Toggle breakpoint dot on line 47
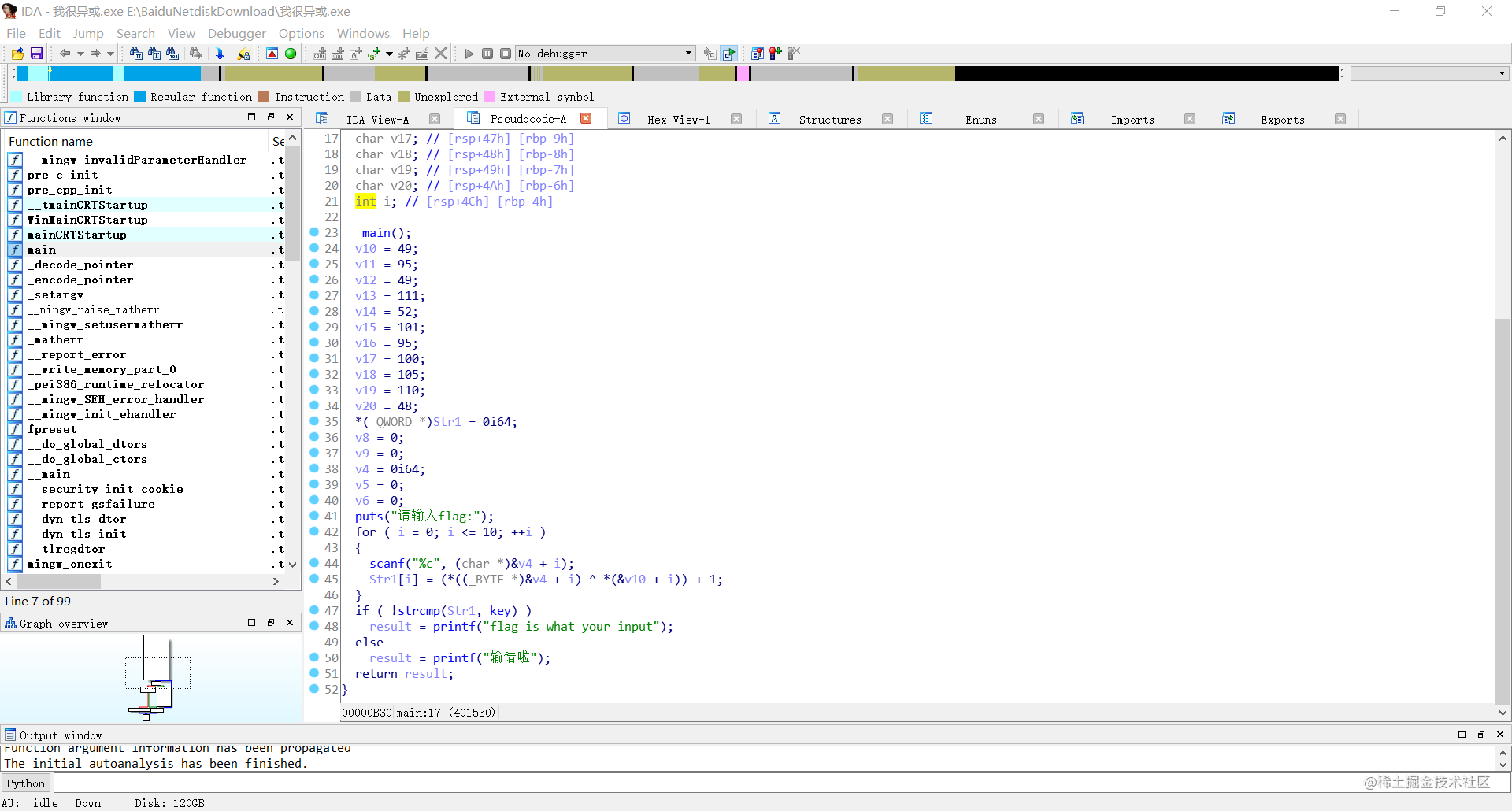 click(x=314, y=610)
